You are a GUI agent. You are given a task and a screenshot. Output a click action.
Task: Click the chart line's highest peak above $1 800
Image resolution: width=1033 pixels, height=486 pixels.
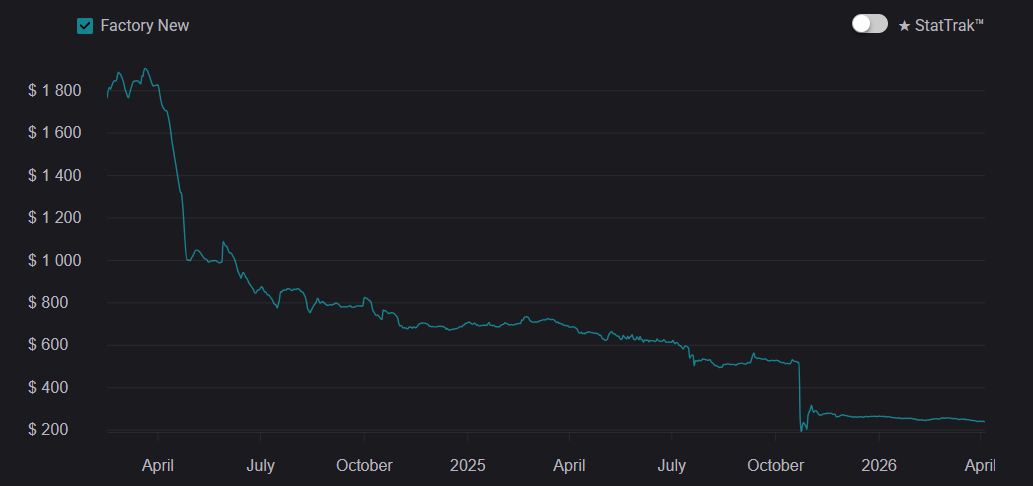[x=146, y=69]
